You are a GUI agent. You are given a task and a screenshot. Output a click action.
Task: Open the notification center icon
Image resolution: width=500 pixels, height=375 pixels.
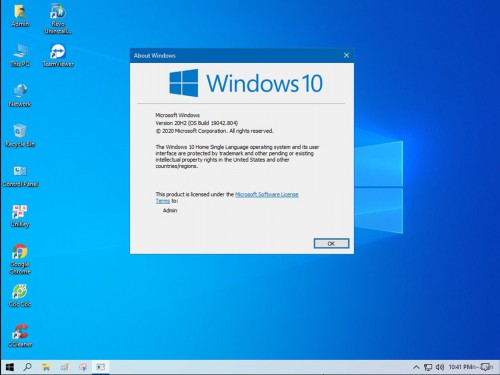tap(486, 367)
